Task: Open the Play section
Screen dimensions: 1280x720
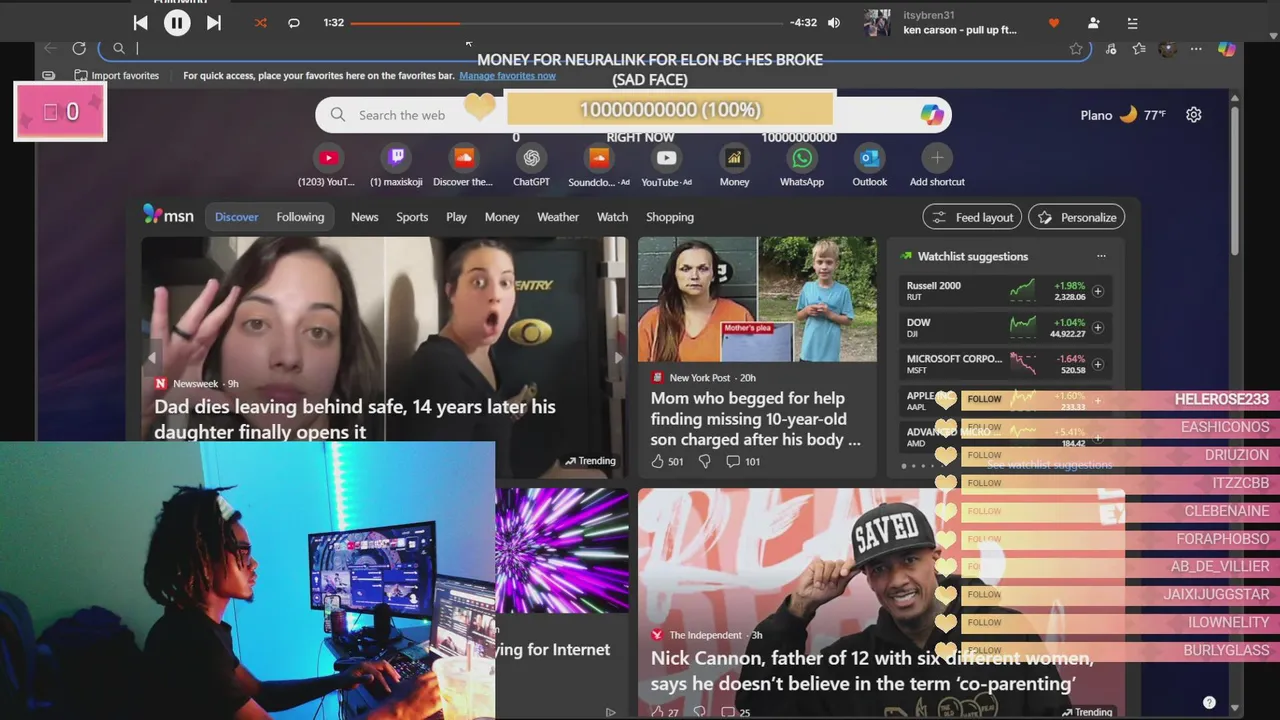Action: 456,217
